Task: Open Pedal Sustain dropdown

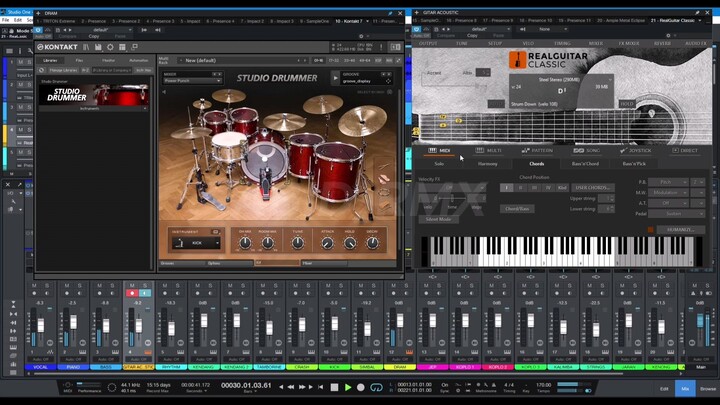Action: pyautogui.click(x=676, y=214)
